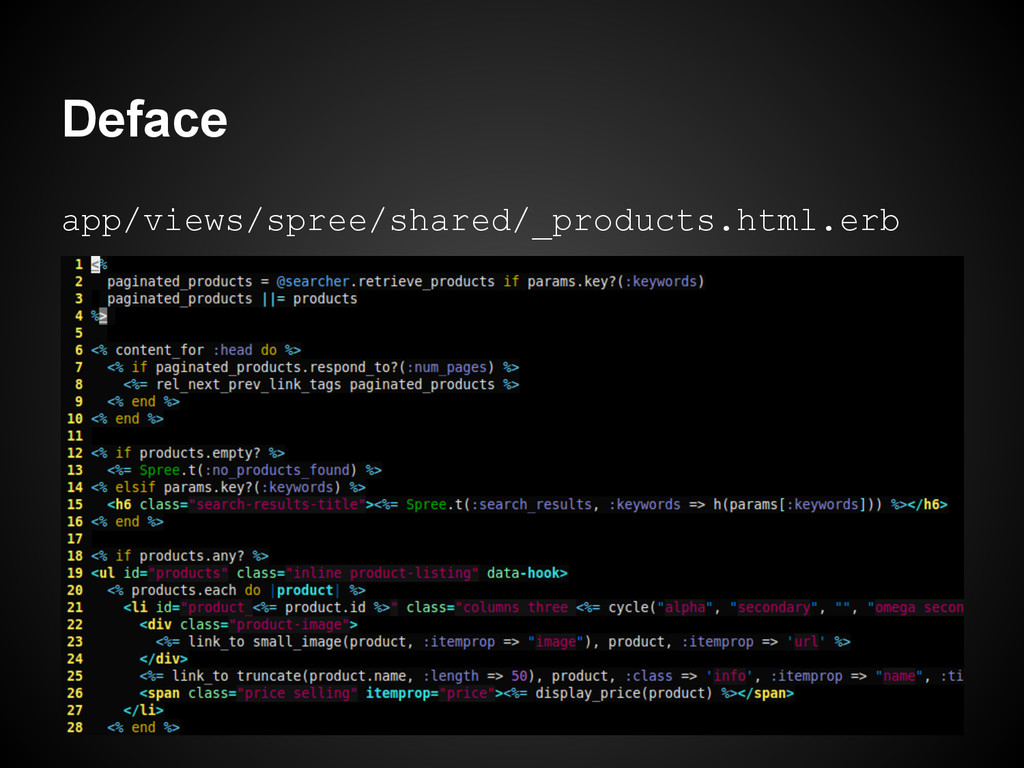Click 'price selling' class string on line 26
The image size is (1024, 768).
pos(297,693)
